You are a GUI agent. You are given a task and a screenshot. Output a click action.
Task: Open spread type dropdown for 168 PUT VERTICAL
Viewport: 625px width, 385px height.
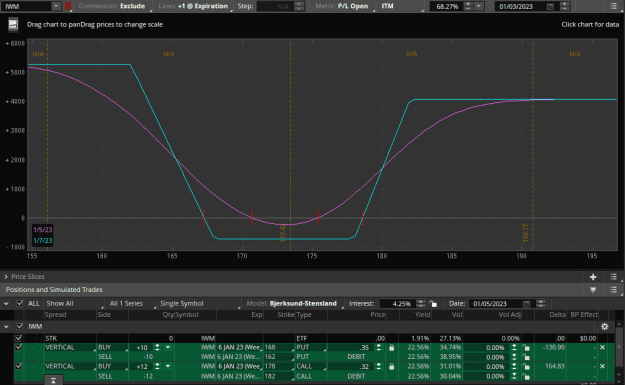point(70,348)
